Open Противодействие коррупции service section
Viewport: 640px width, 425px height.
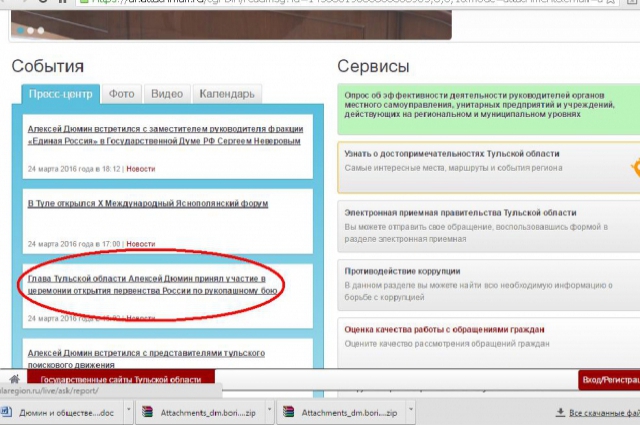[402, 271]
